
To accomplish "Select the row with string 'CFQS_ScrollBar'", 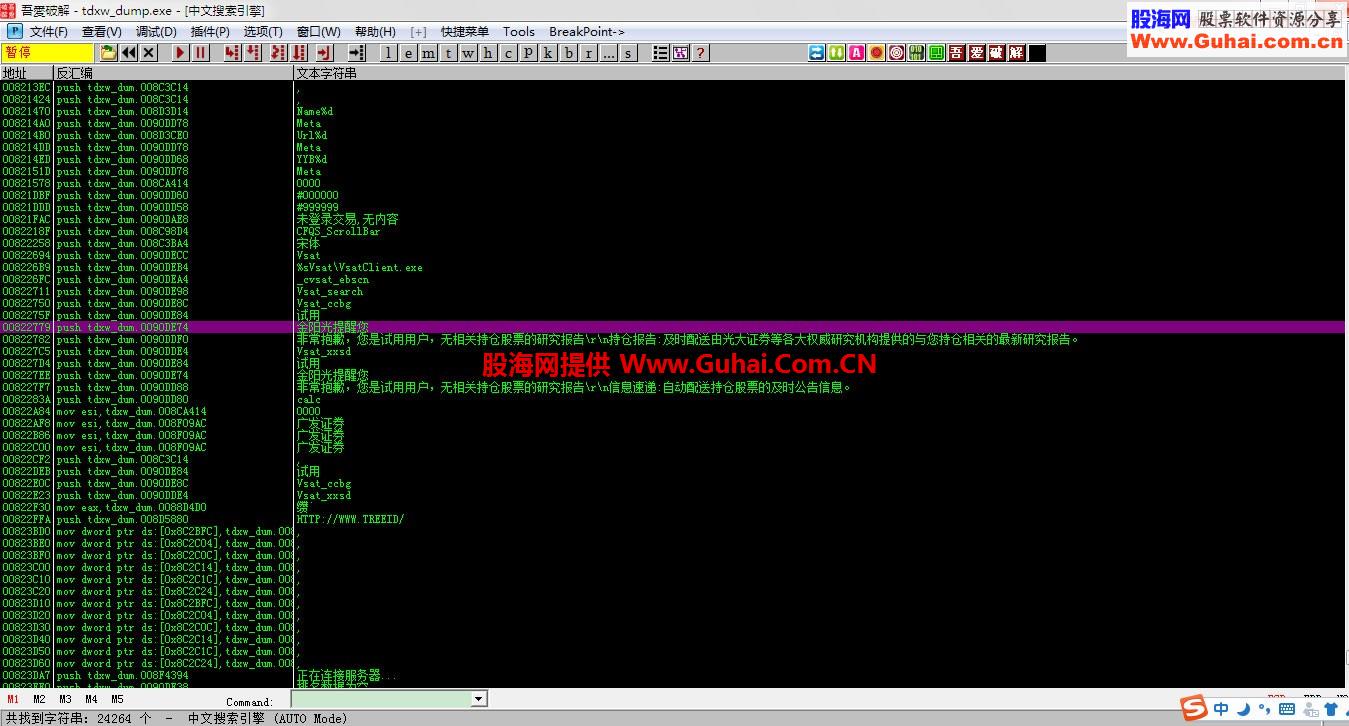I will click(672, 231).
